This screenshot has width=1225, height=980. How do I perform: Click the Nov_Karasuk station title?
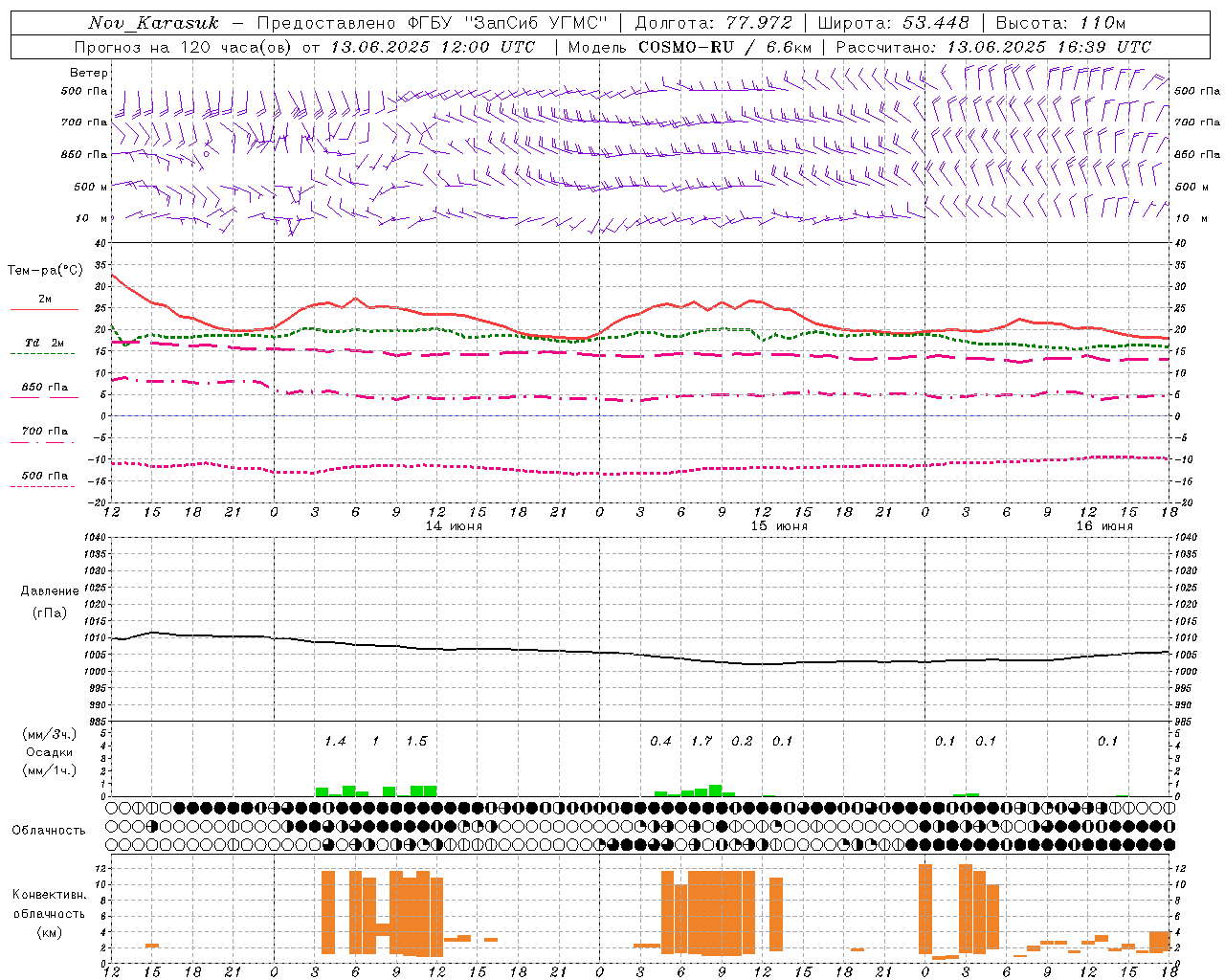pyautogui.click(x=153, y=23)
